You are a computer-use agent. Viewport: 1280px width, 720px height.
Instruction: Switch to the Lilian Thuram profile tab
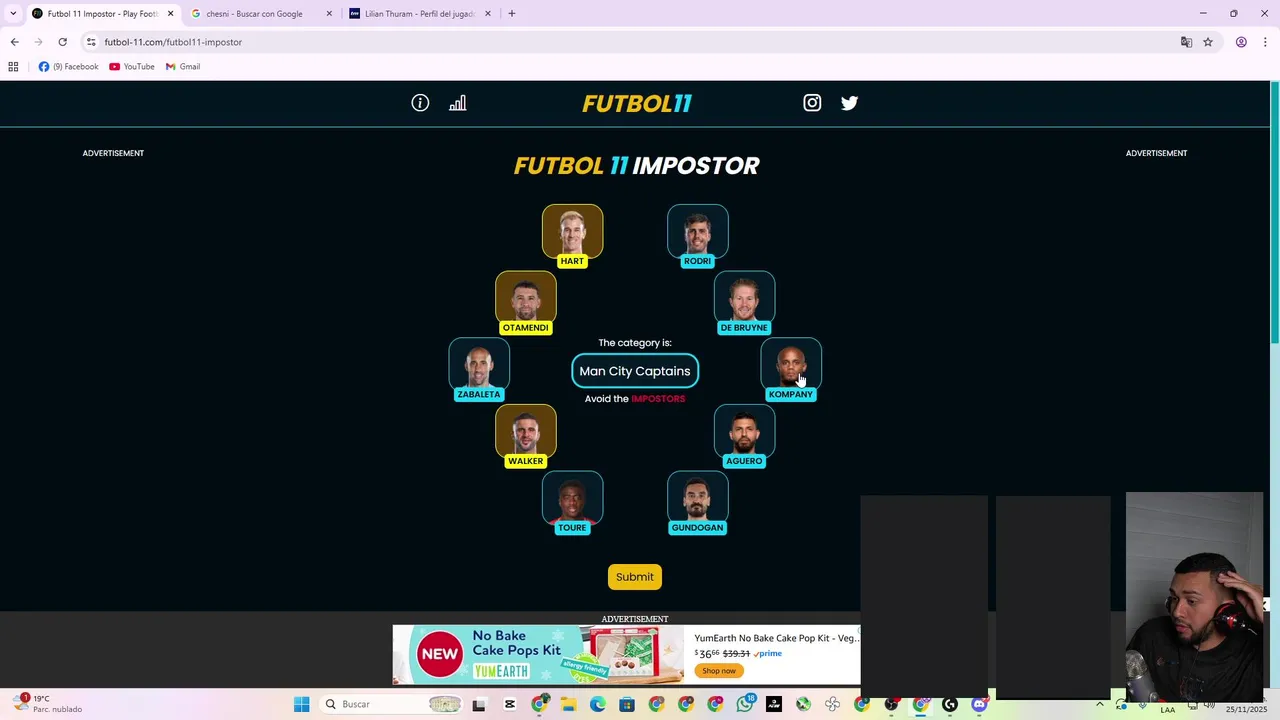[x=418, y=14]
